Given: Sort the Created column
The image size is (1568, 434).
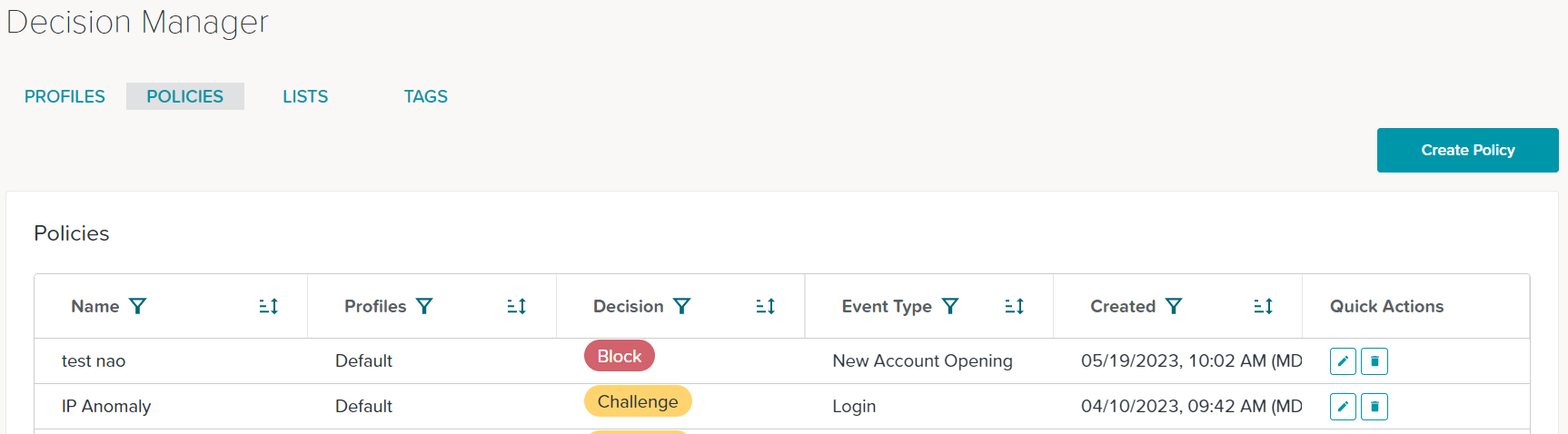Looking at the screenshot, I should [1264, 306].
